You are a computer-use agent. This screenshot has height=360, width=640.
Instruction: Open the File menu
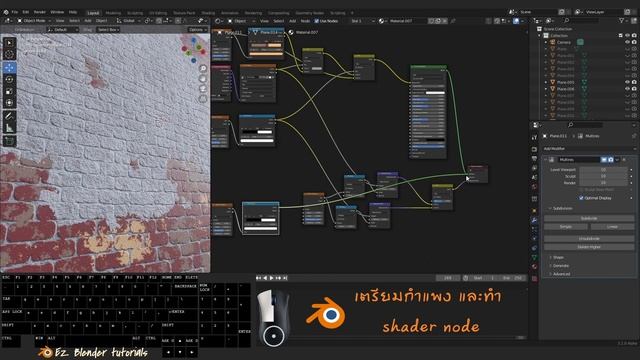tap(15, 12)
